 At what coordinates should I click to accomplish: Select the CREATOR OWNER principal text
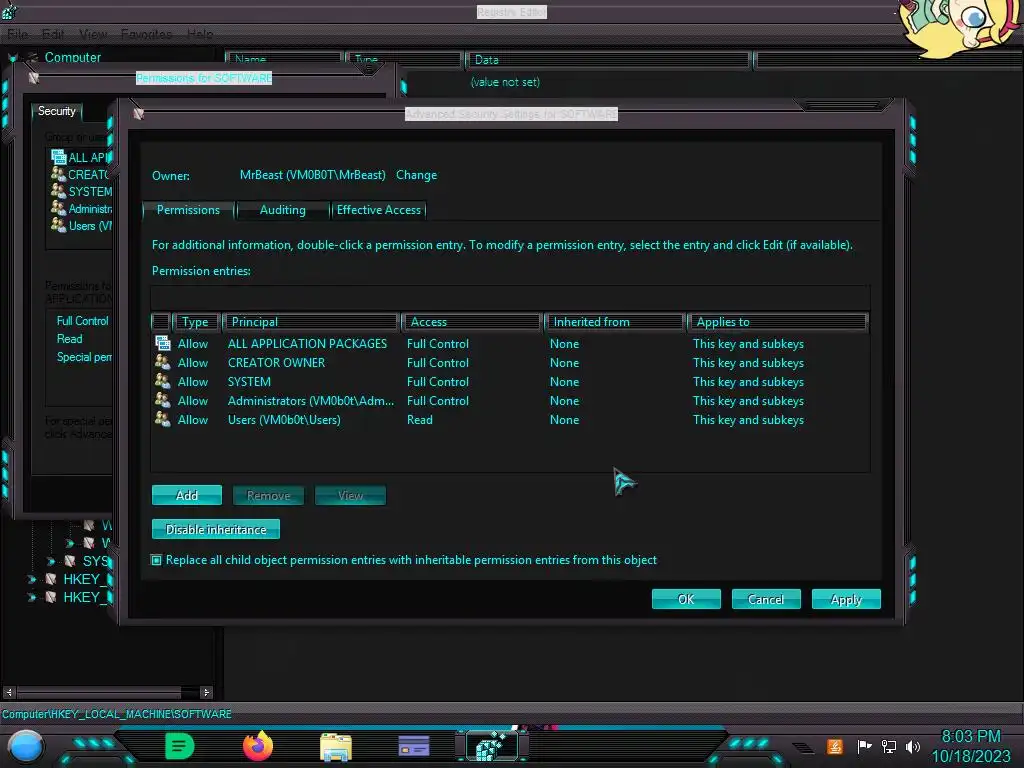click(276, 362)
